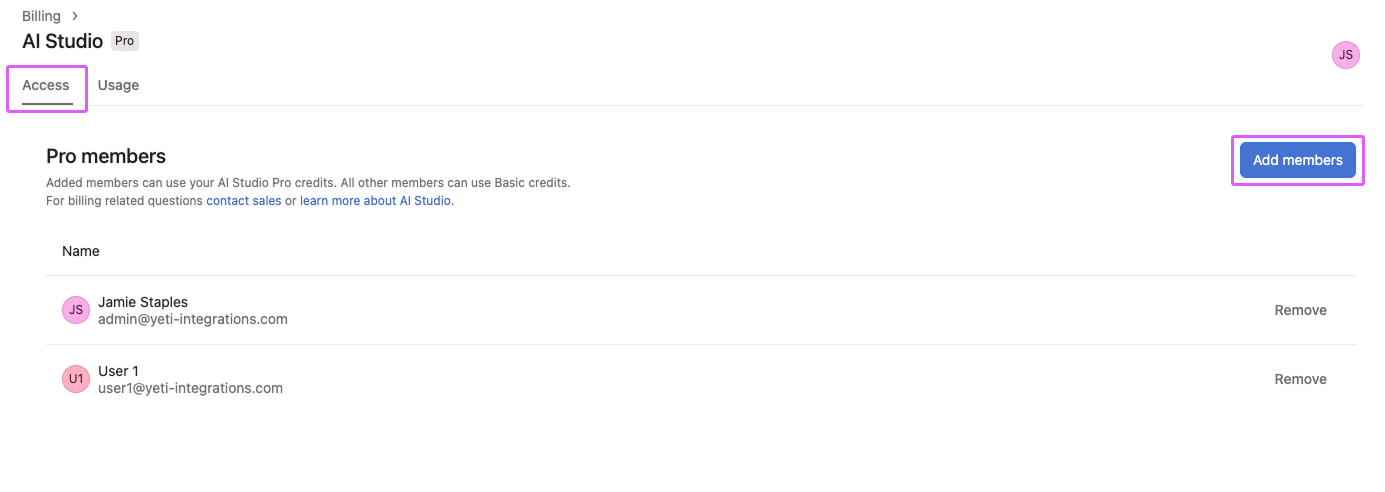The width and height of the screenshot is (1385, 492).
Task: Open the contact sales link
Action: (x=244, y=201)
